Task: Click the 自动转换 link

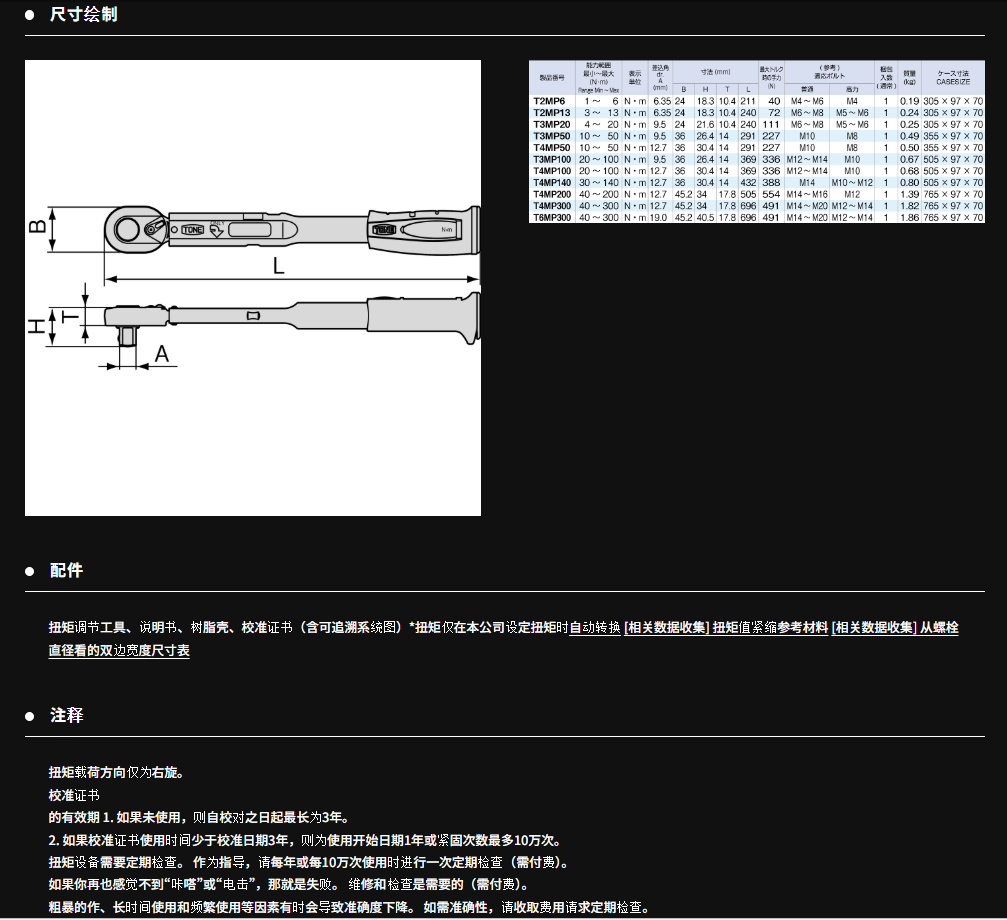Action: (x=595, y=628)
